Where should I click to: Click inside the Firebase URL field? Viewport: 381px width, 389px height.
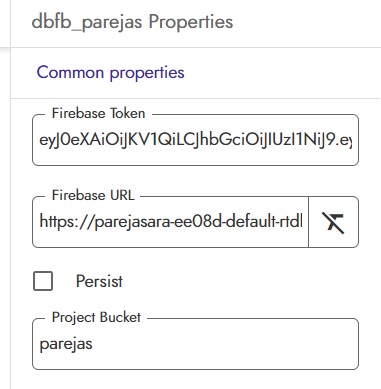(x=170, y=222)
